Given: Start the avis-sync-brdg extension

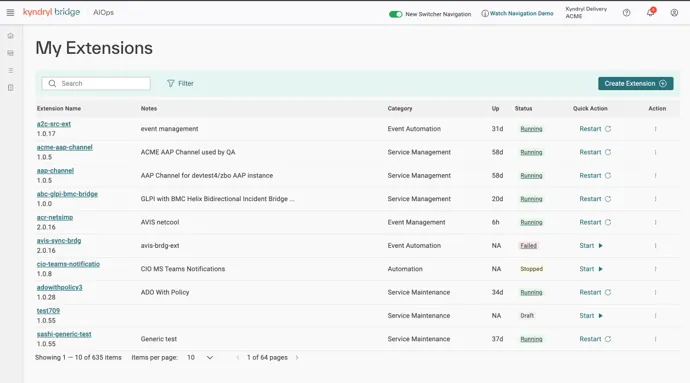Looking at the screenshot, I should click(x=591, y=246).
